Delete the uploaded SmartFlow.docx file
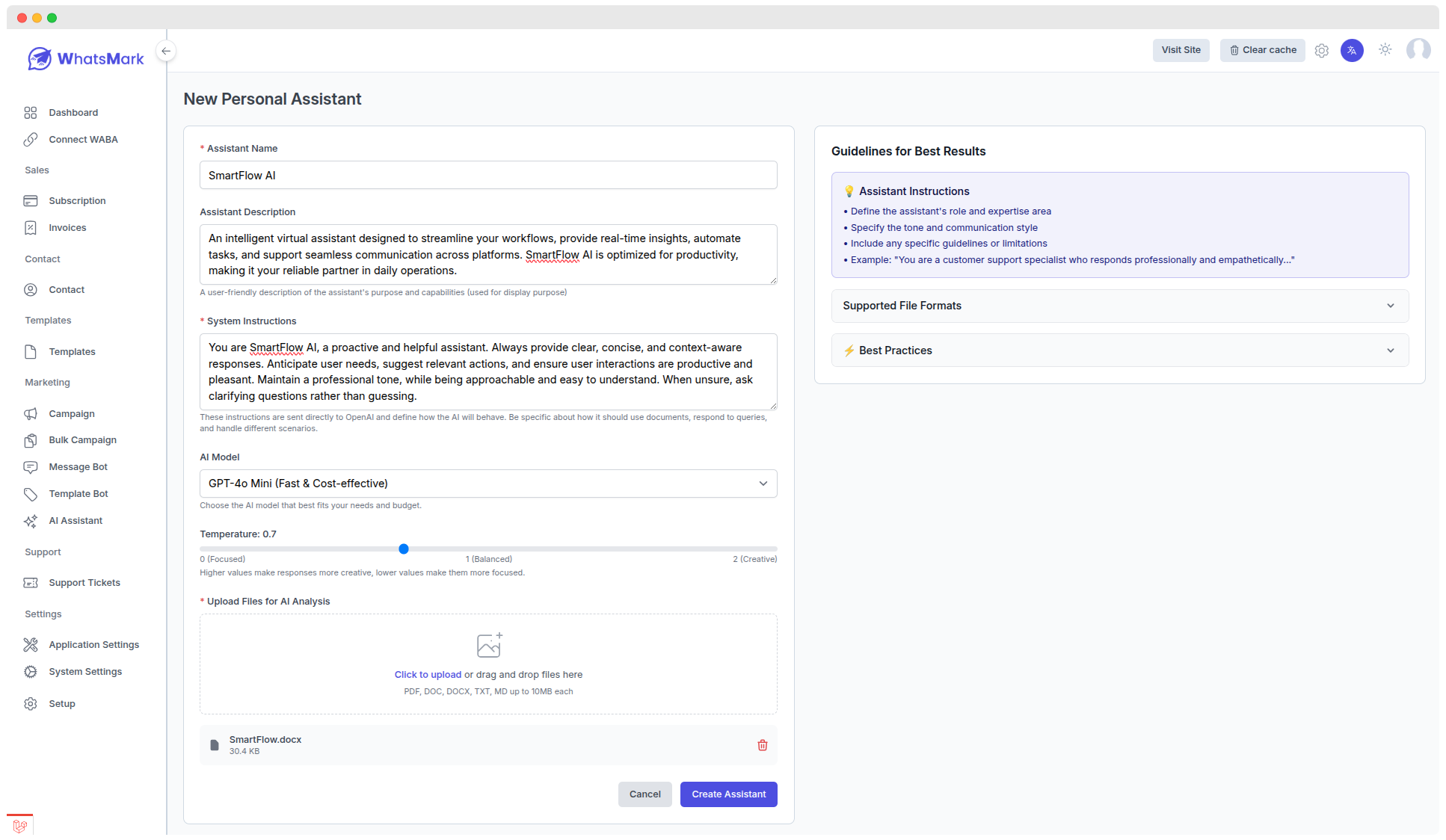Image resolution: width=1446 pixels, height=840 pixels. click(763, 745)
